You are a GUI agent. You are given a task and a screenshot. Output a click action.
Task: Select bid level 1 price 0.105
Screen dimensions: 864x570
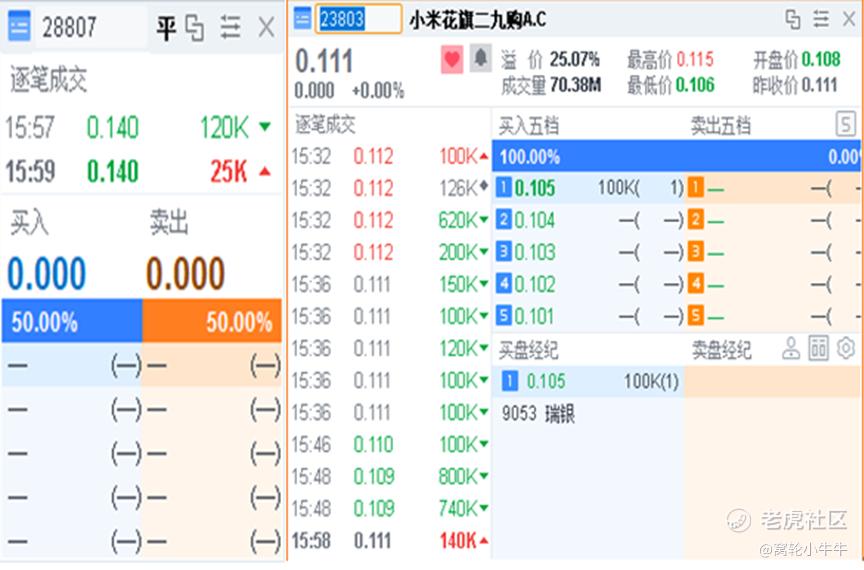[534, 189]
